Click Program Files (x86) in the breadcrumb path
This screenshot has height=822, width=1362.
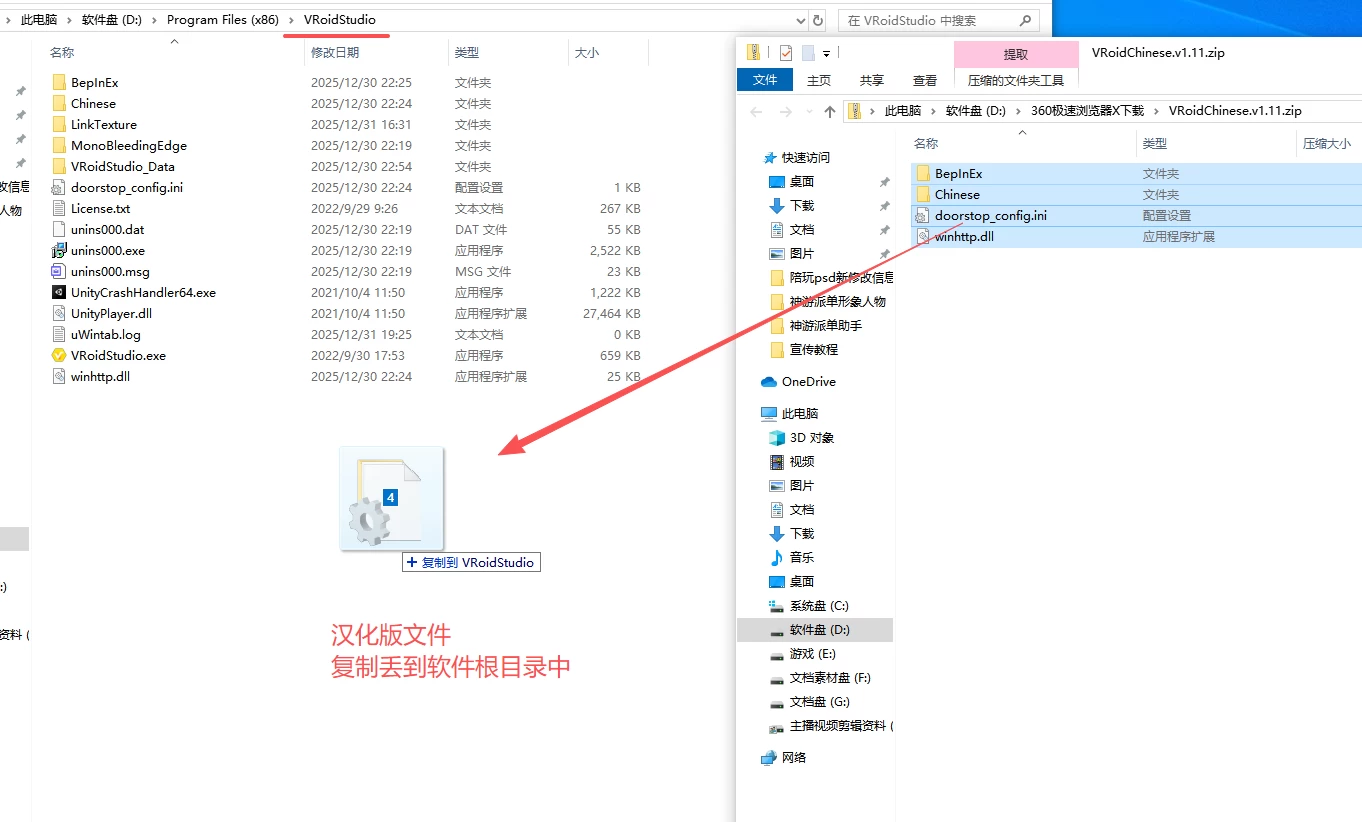click(222, 20)
